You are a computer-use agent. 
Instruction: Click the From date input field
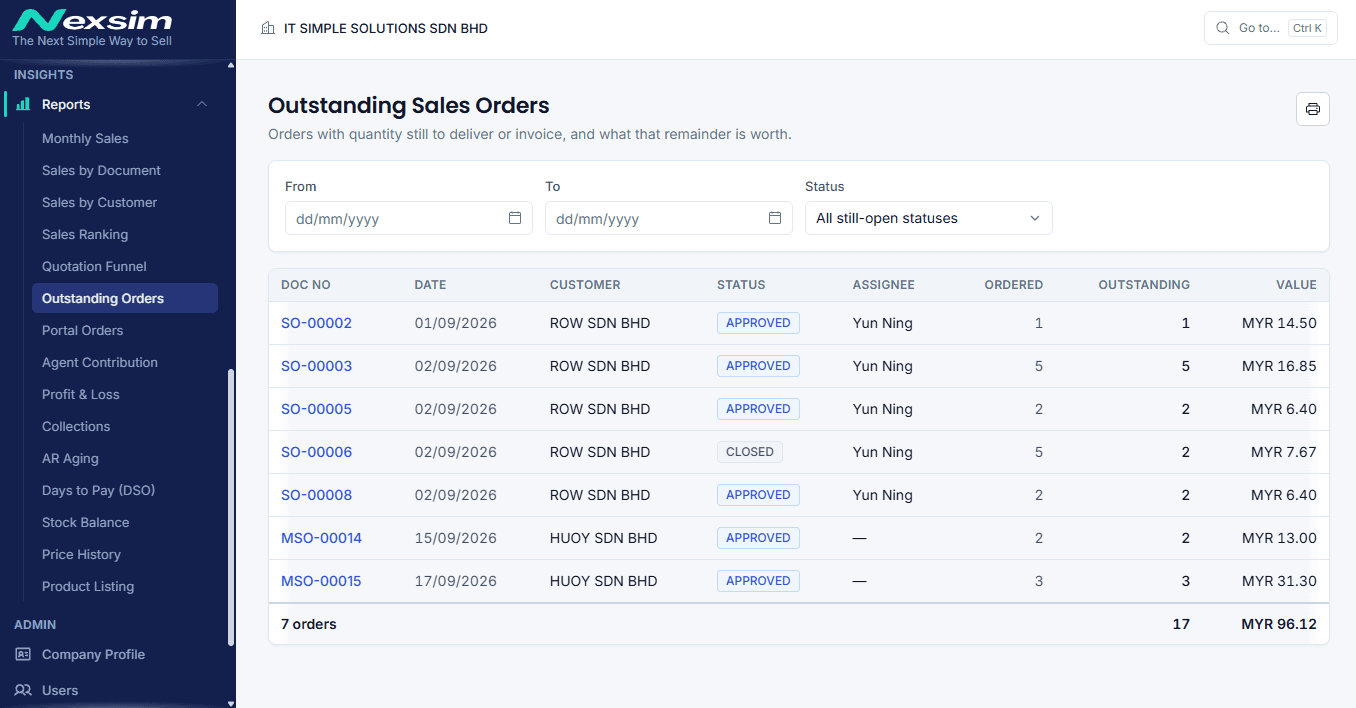point(408,218)
